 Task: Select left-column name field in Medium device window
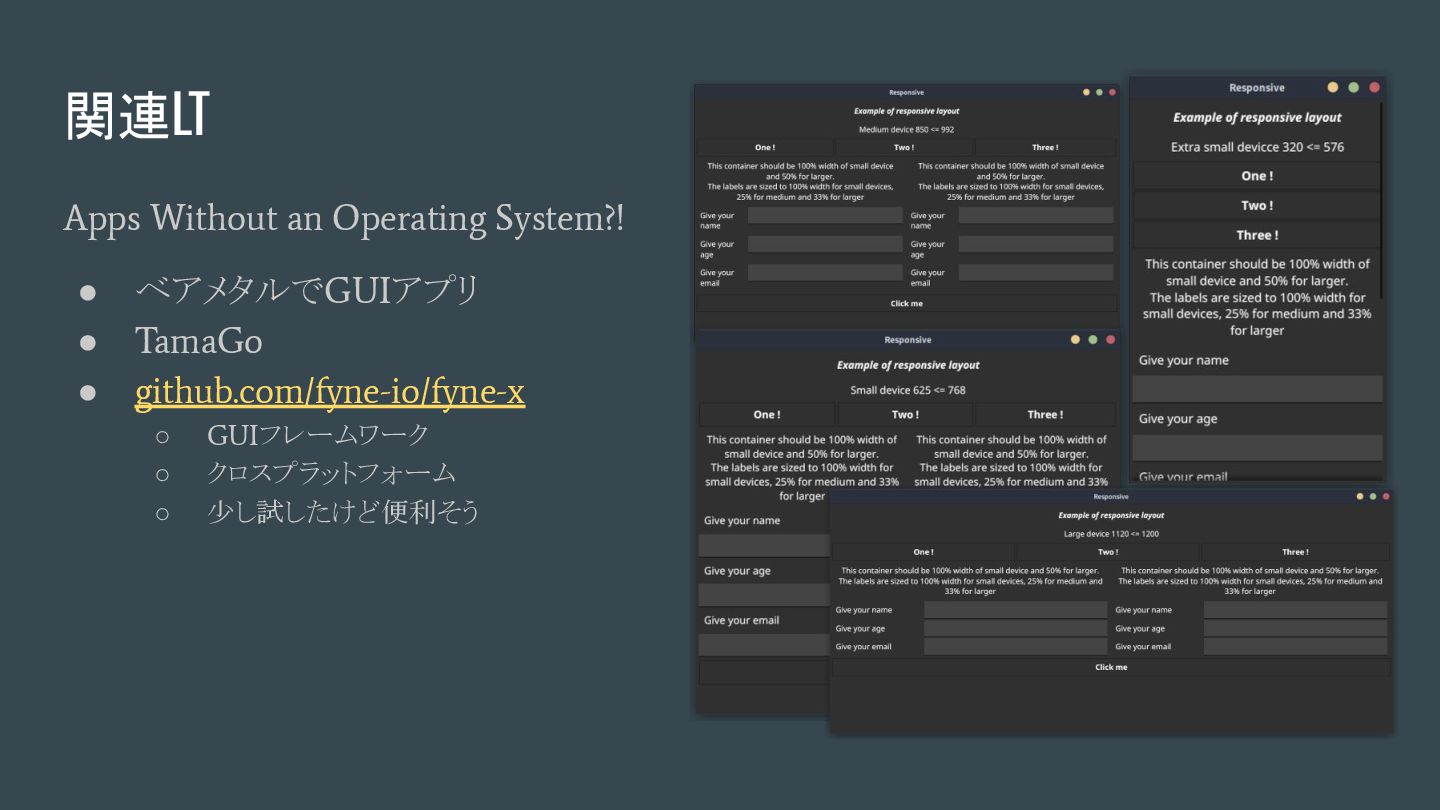pos(825,215)
